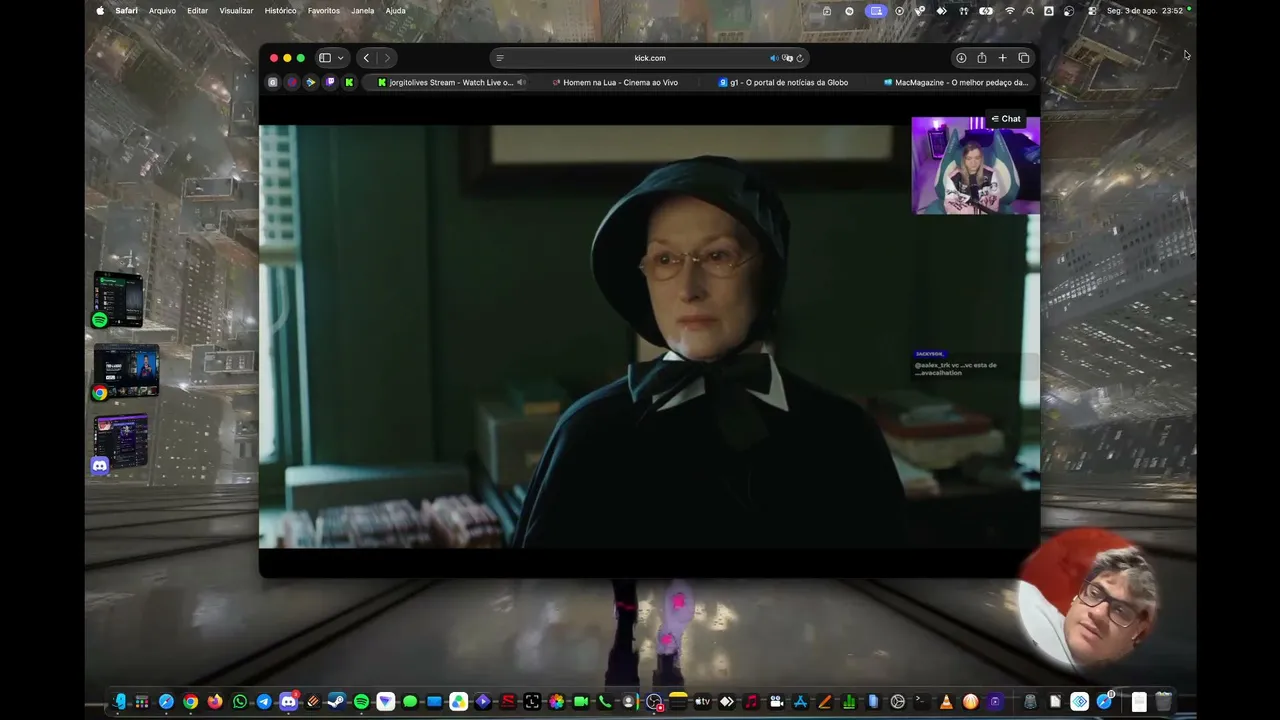Select the Chrome window in Stage Manager
This screenshot has width=1280, height=720.
(126, 372)
